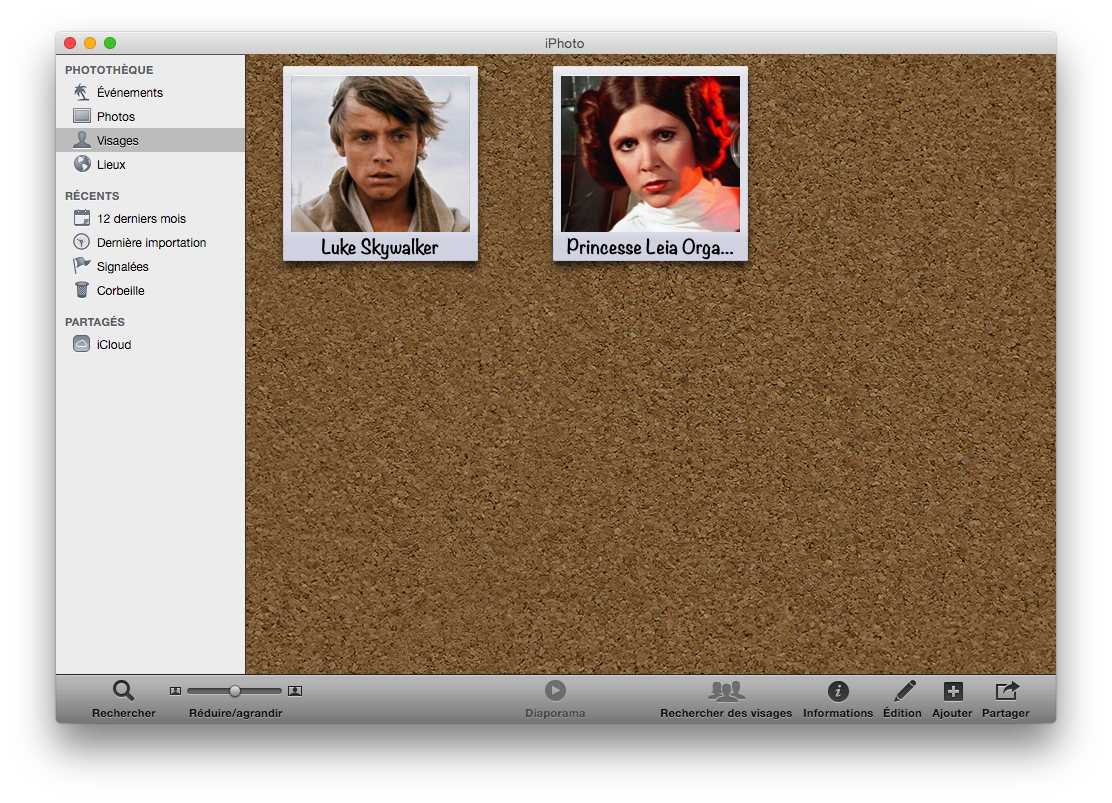View Signalées photos
Screen dimensions: 1112x803
click(150, 267)
